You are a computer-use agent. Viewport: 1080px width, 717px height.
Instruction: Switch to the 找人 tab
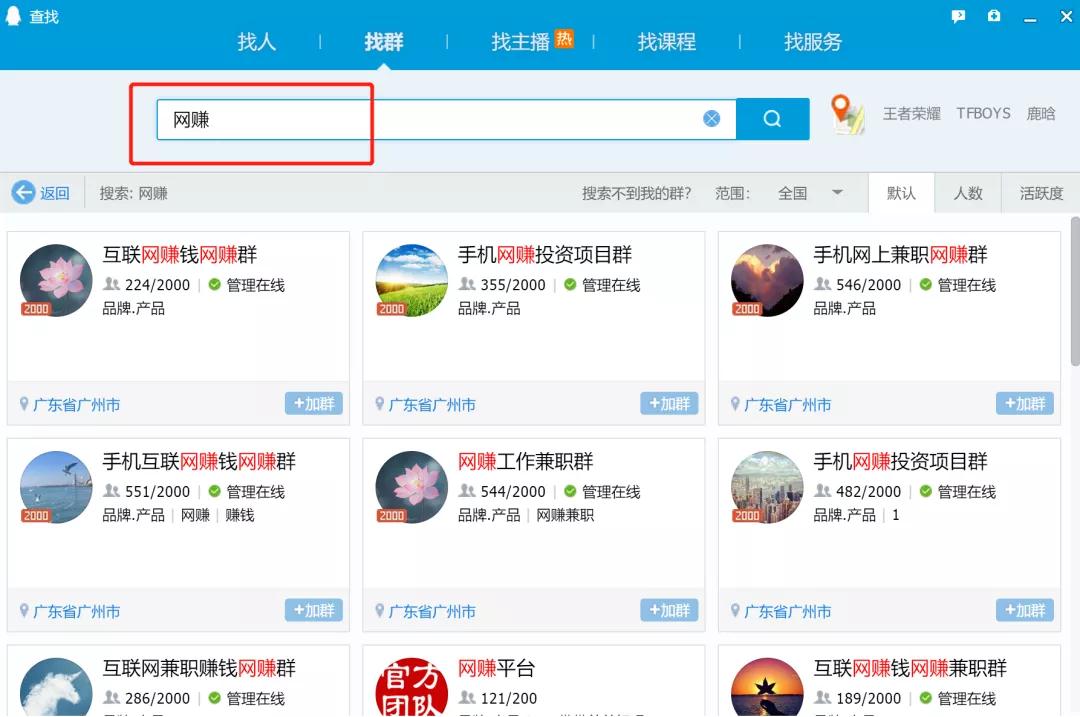256,42
